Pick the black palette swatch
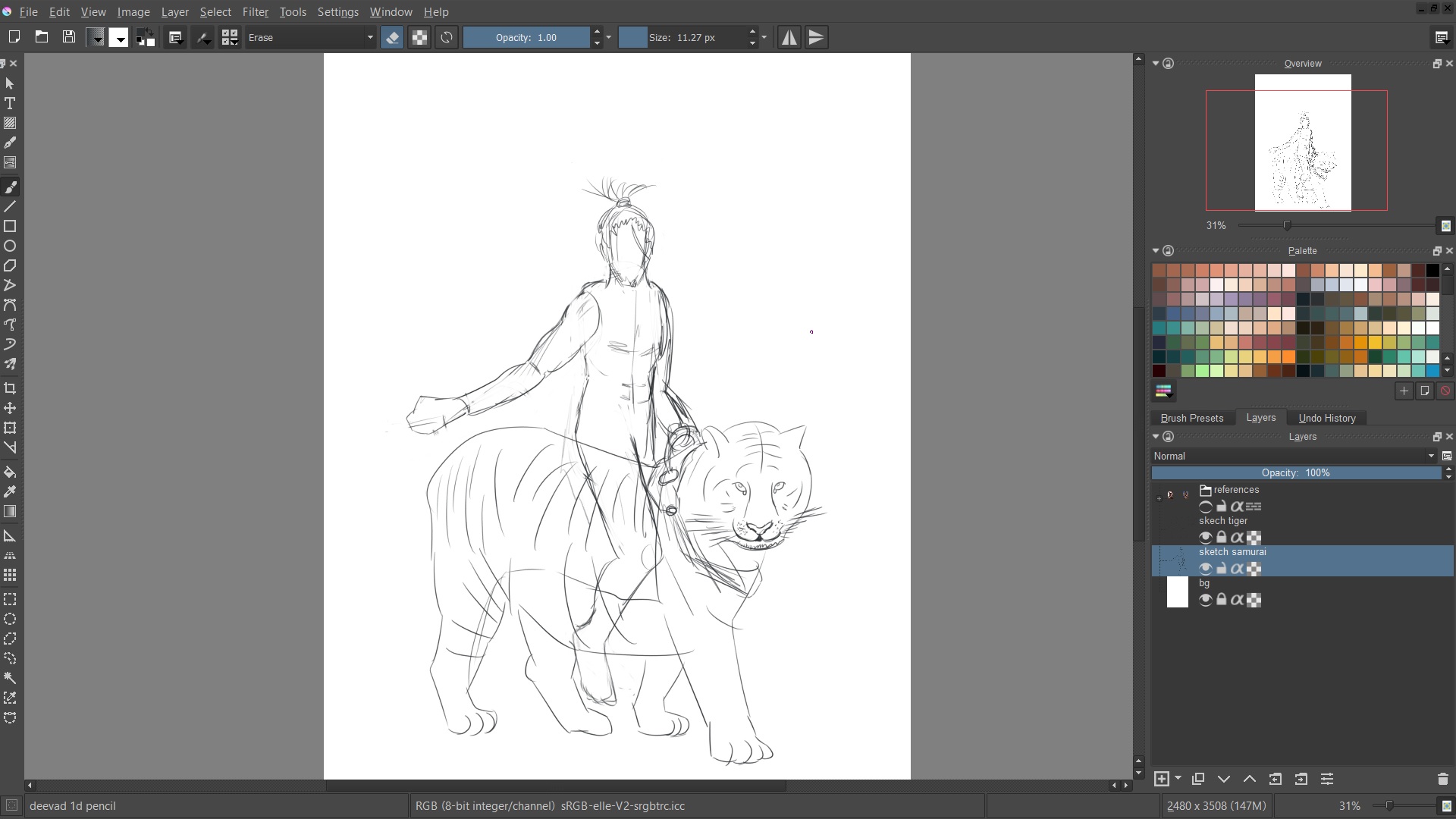The image size is (1456, 819). (x=1432, y=270)
